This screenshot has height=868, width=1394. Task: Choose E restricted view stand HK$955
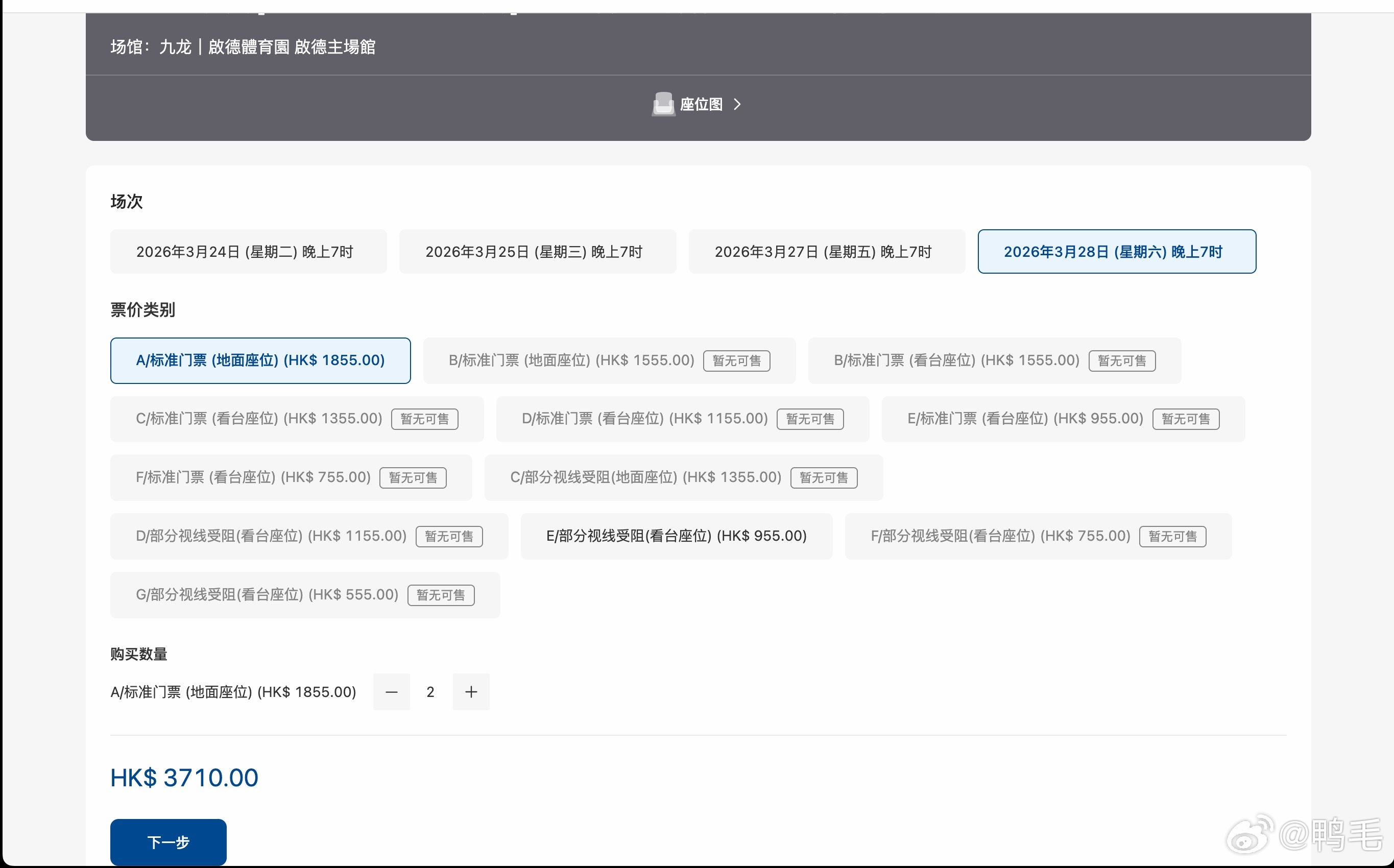click(x=676, y=536)
